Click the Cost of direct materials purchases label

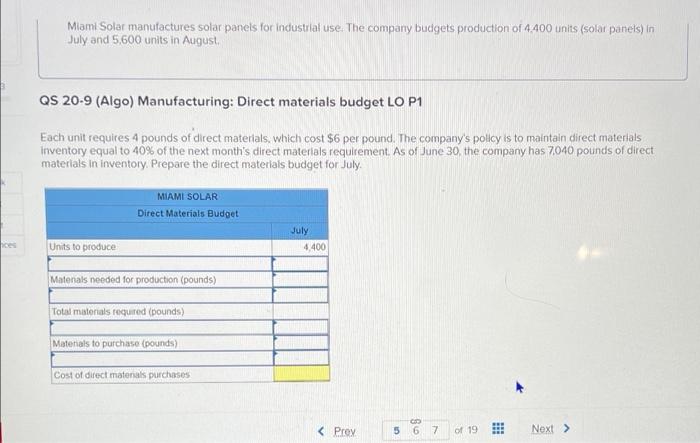[121, 375]
